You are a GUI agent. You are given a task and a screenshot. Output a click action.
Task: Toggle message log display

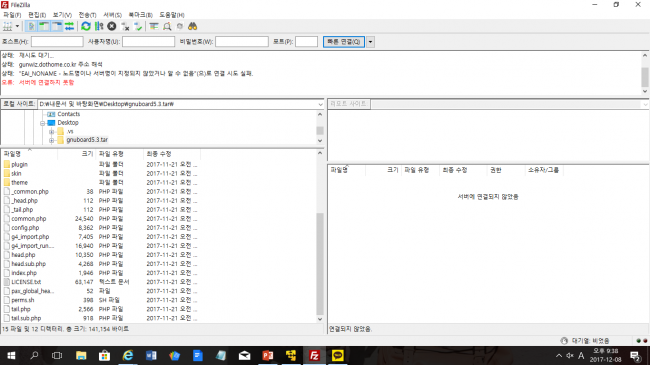click(x=31, y=27)
